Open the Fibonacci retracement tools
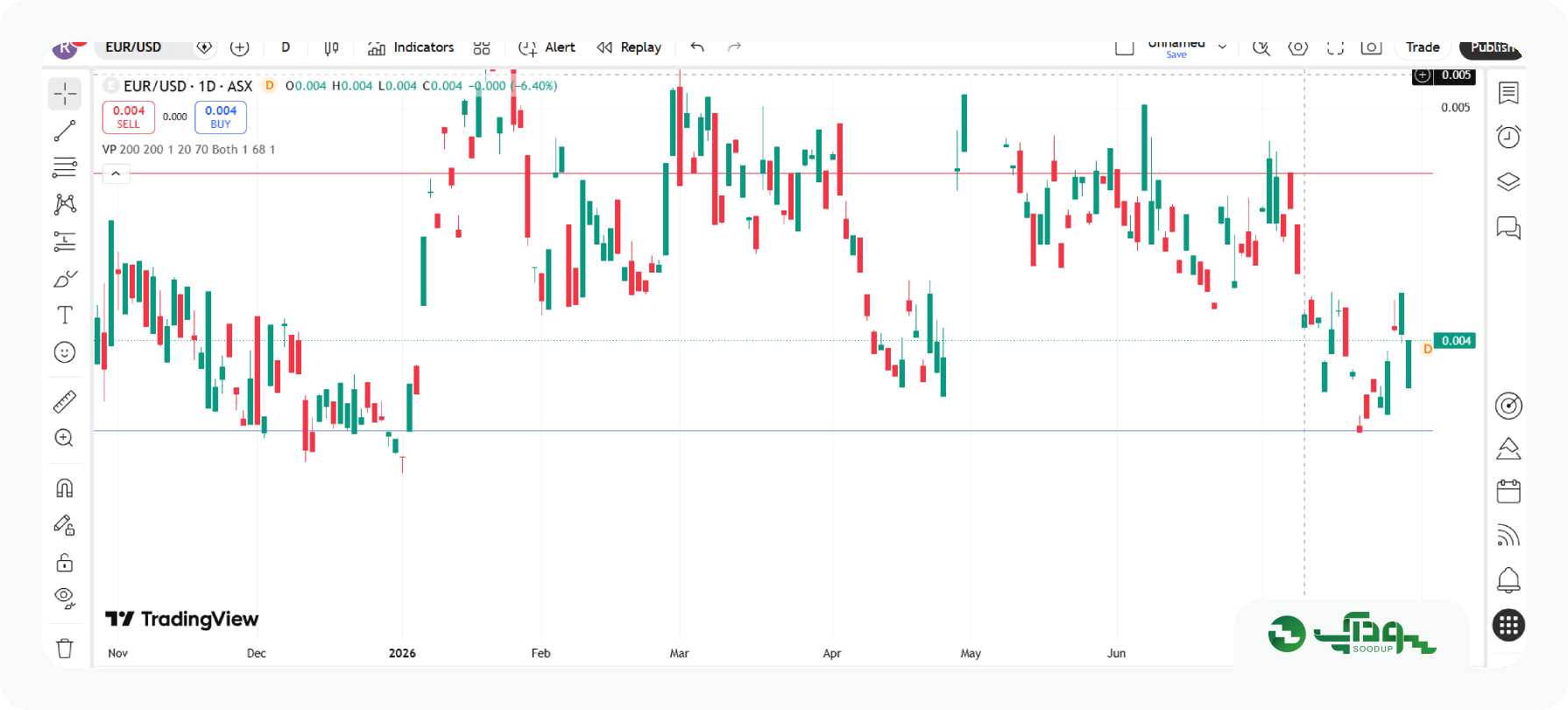Image resolution: width=1568 pixels, height=710 pixels. tap(65, 167)
